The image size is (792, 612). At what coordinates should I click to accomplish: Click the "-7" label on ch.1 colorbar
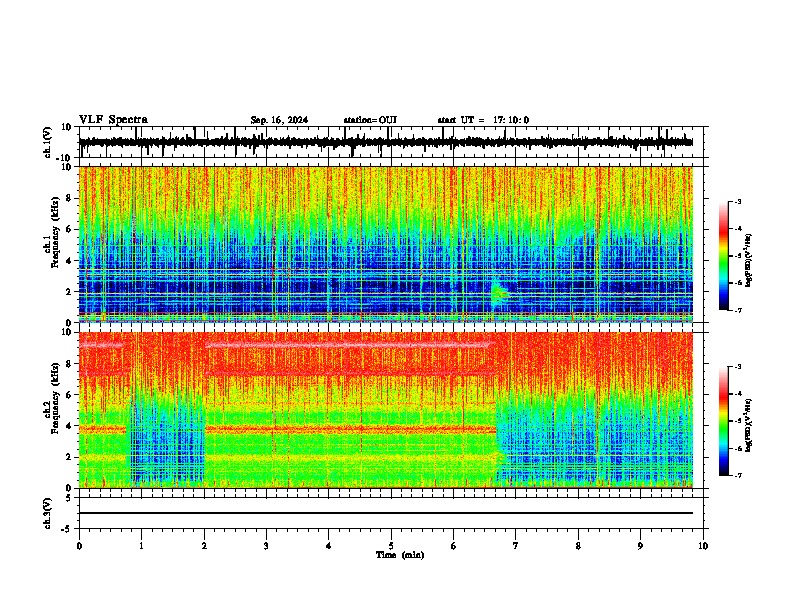[737, 310]
